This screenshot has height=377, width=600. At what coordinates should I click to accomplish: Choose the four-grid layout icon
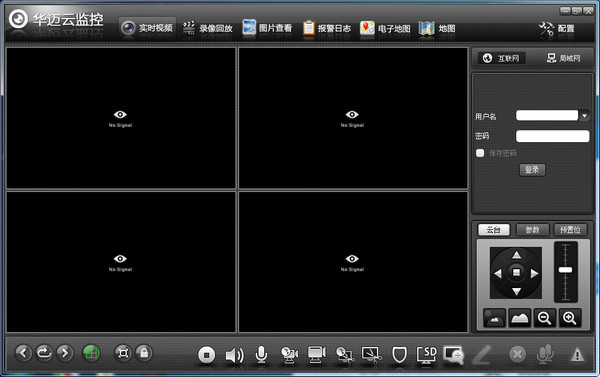91,353
